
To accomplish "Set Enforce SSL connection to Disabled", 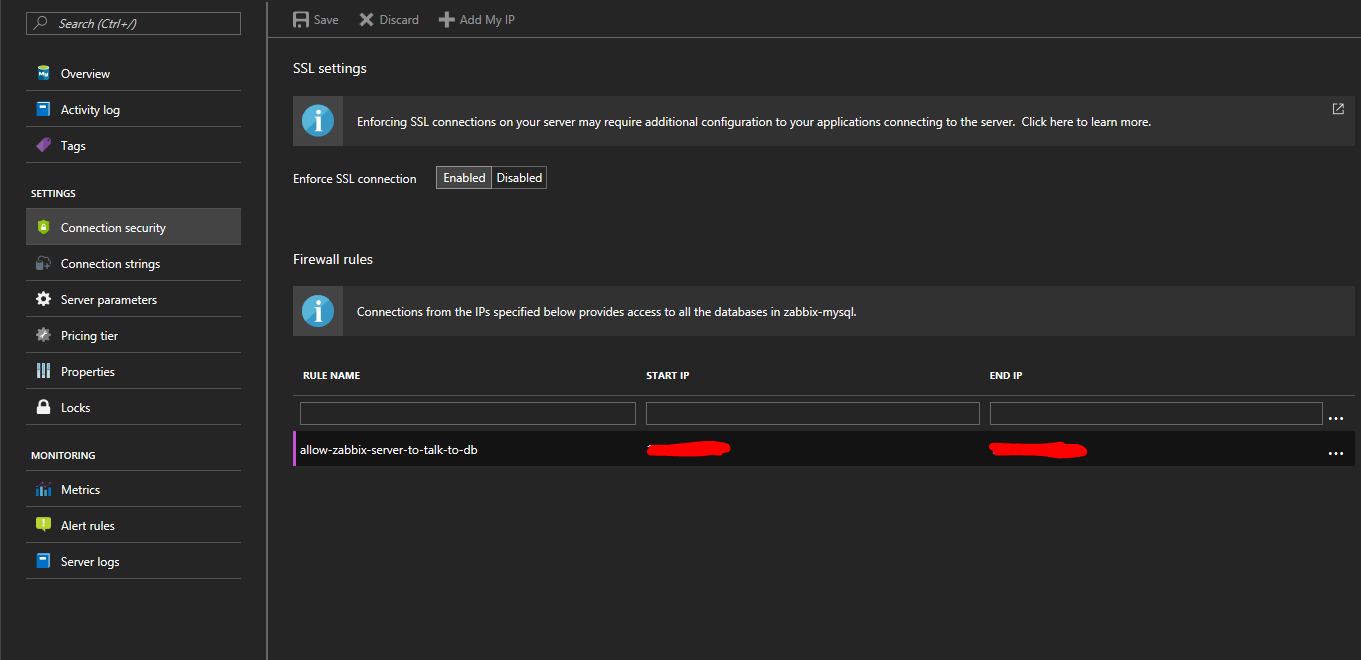I will 519,178.
